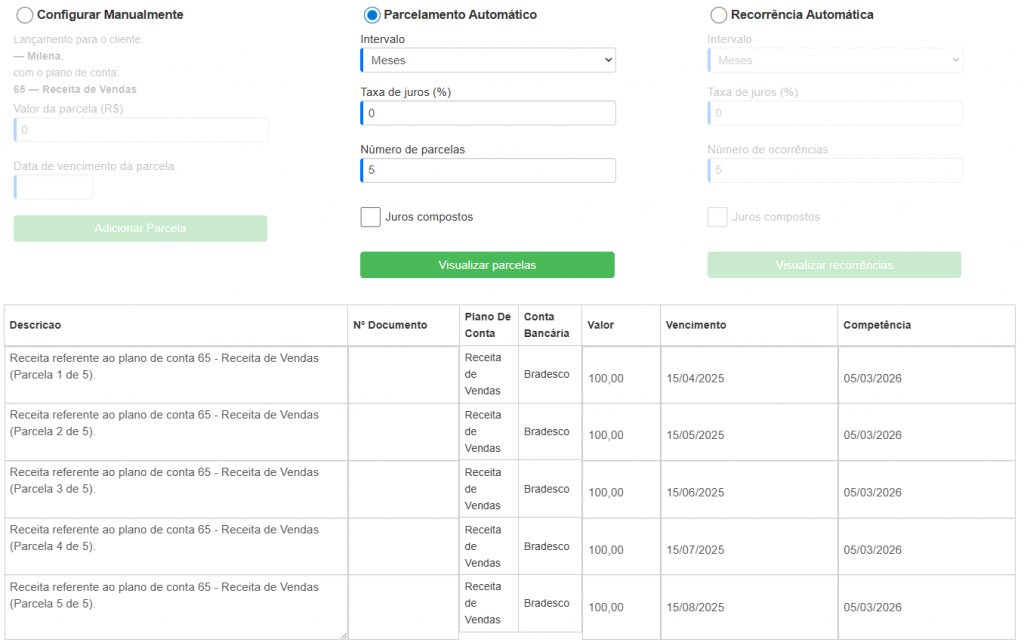
Task: Click the Valor field showing 100,00 for Parcela 3
Action: click(x=621, y=492)
